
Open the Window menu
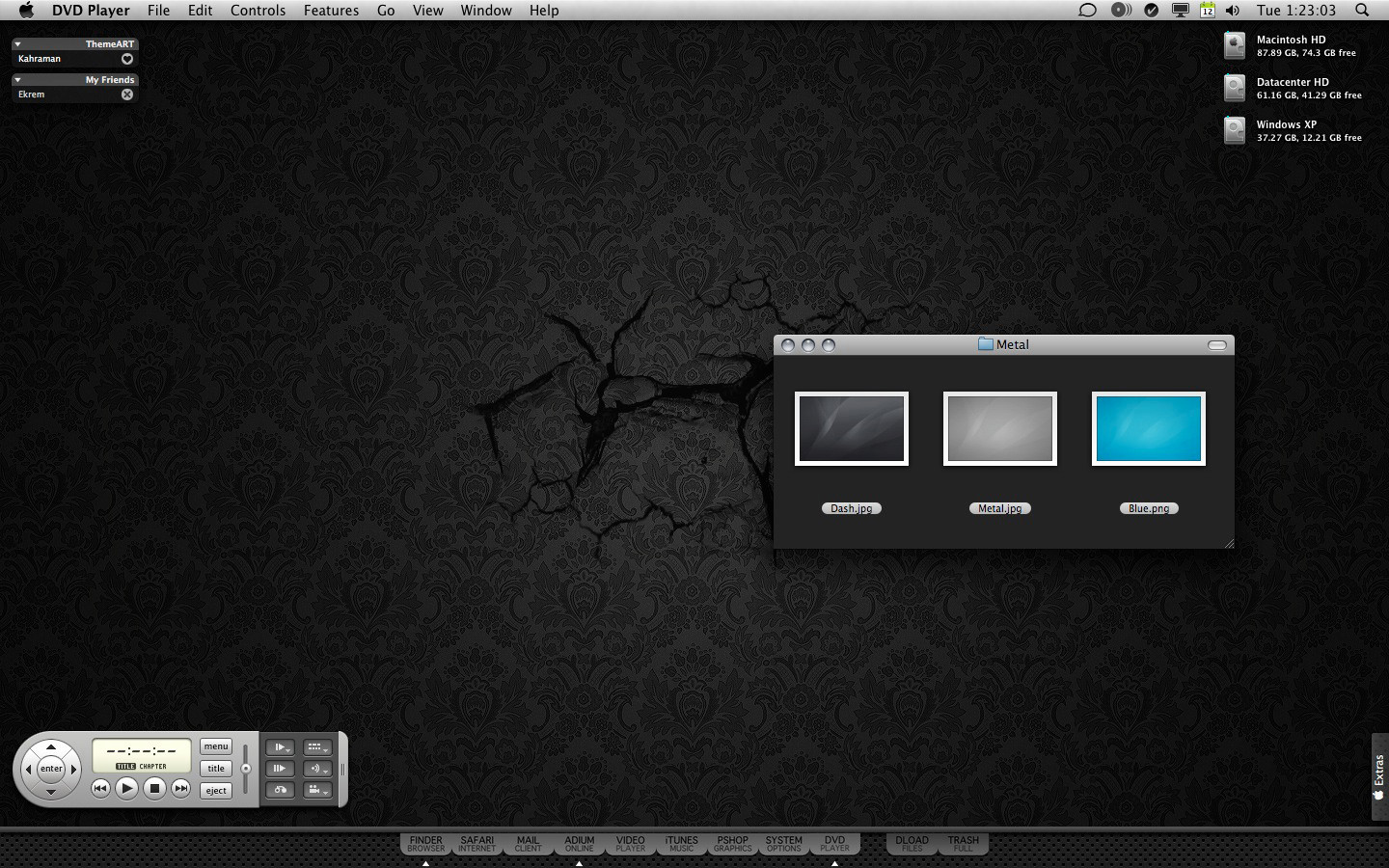(486, 11)
